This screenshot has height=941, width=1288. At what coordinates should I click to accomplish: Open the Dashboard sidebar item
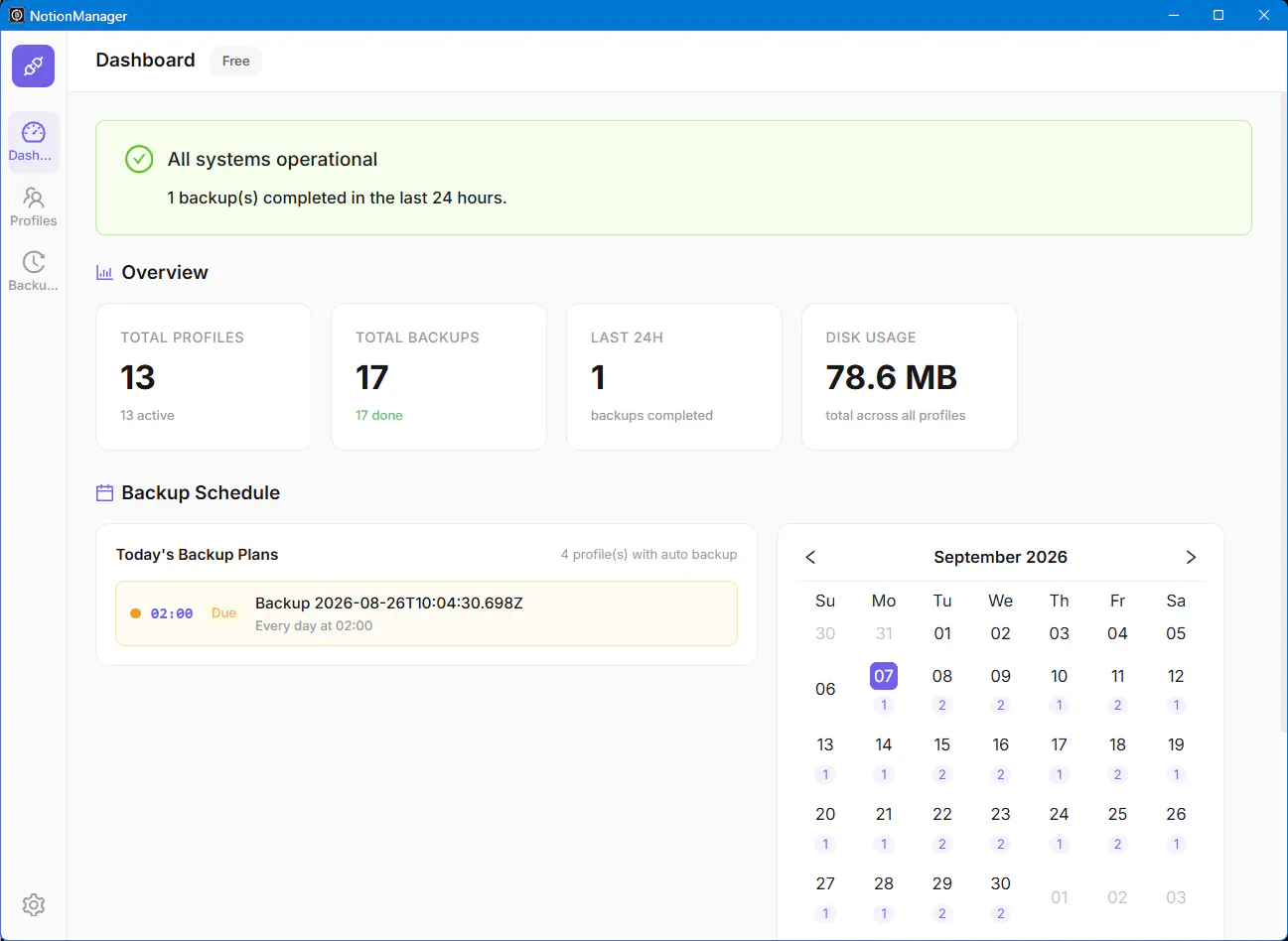pos(34,142)
